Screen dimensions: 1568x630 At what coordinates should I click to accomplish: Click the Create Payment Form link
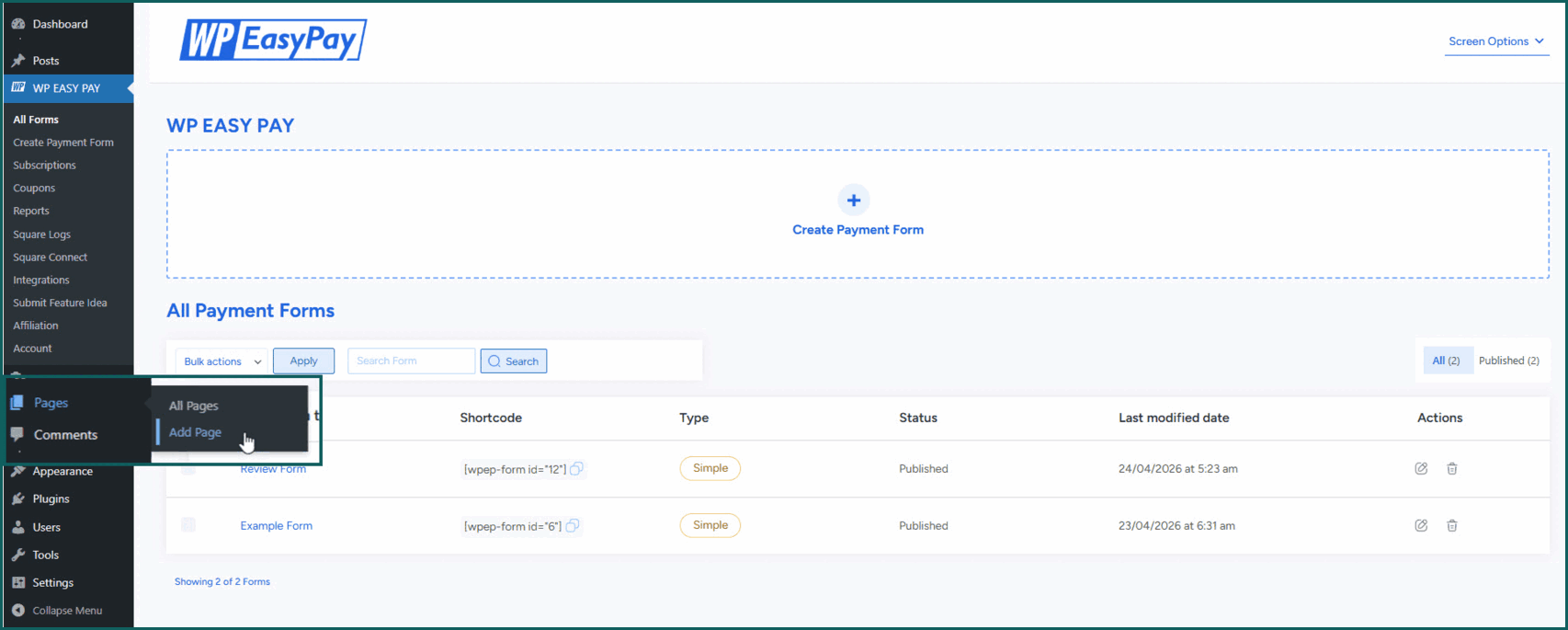pyautogui.click(x=858, y=230)
